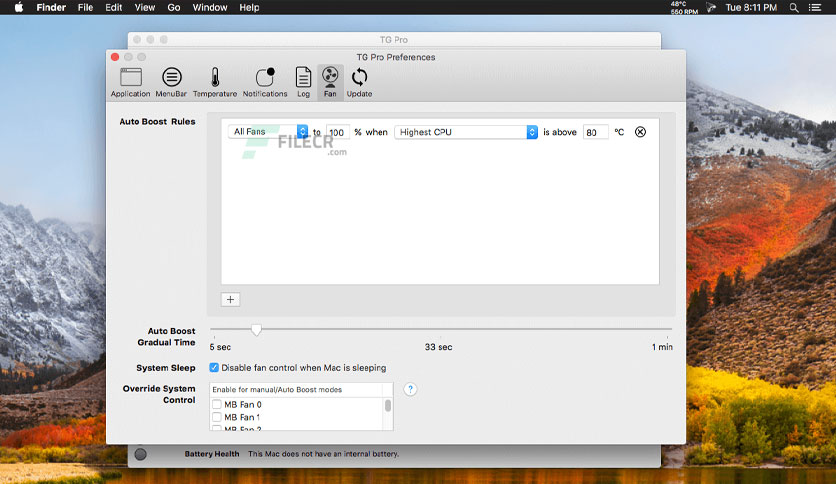Open the Edit menu

[x=114, y=7]
